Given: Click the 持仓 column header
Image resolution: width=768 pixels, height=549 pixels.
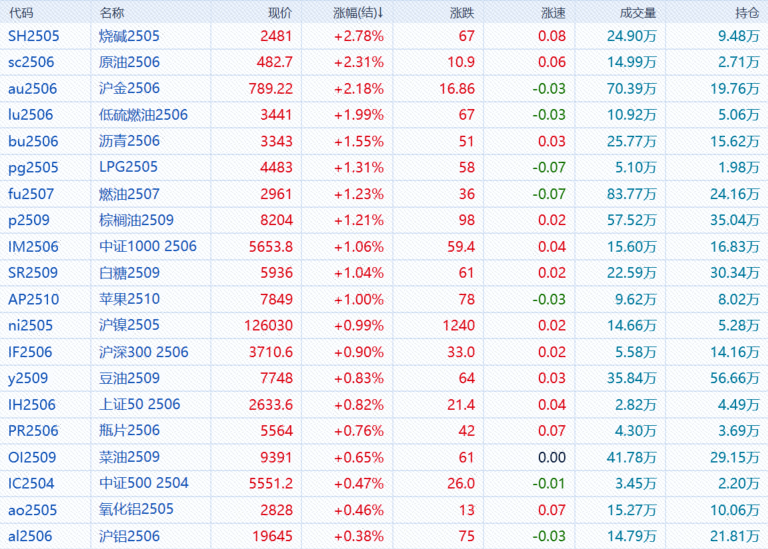Looking at the screenshot, I should 746,13.
